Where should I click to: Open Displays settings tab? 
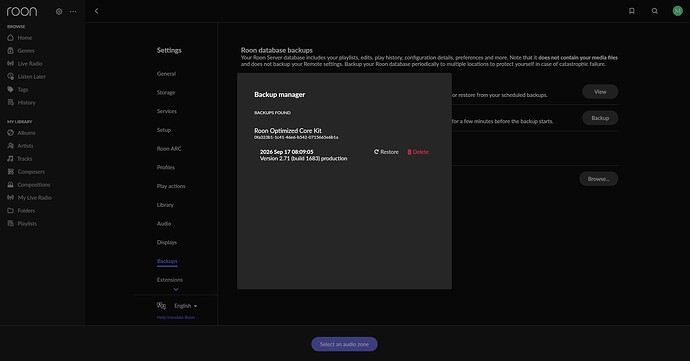pyautogui.click(x=167, y=243)
